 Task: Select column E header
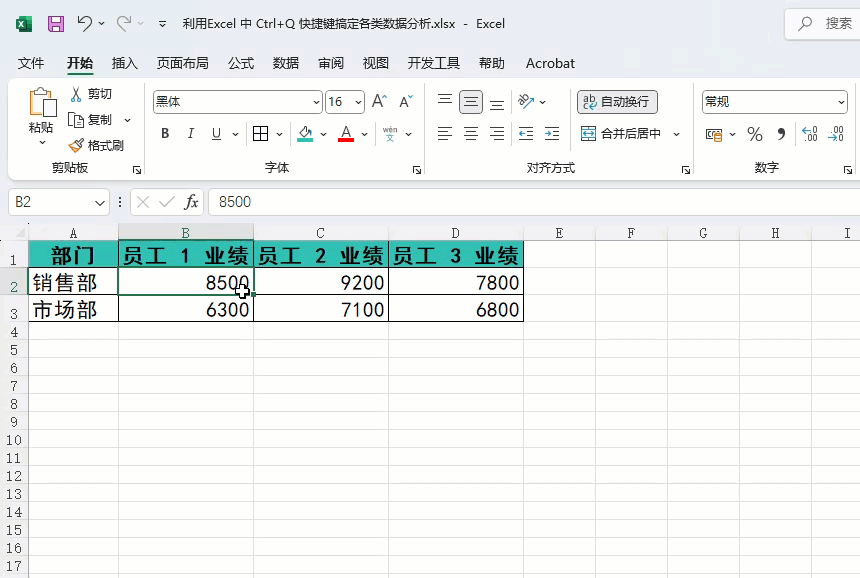(559, 233)
